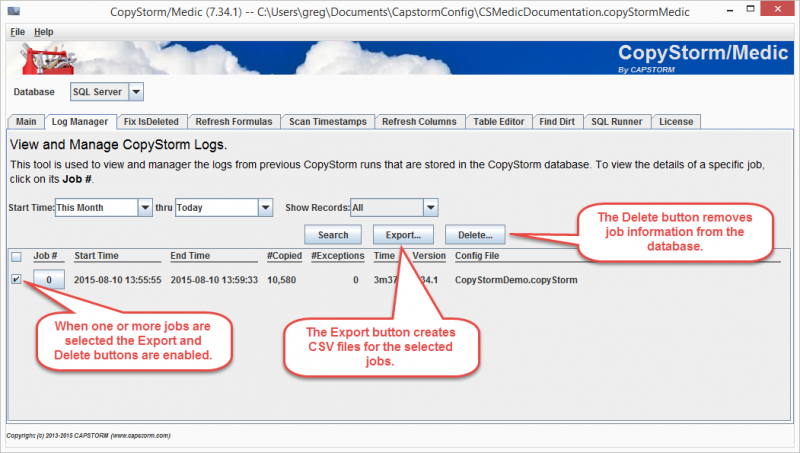The image size is (800, 453).
Task: Click the start time 2015-08-10 13:55:55 cell
Action: click(117, 280)
